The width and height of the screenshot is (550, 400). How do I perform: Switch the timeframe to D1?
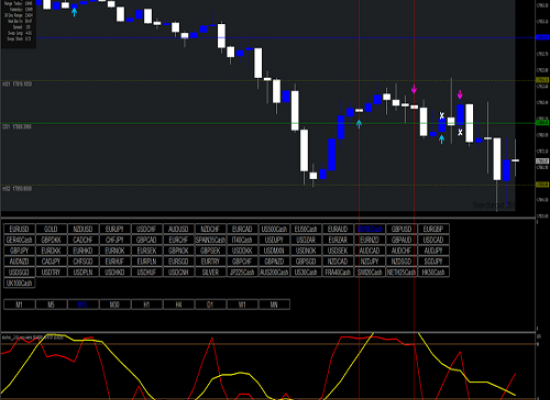click(210, 305)
